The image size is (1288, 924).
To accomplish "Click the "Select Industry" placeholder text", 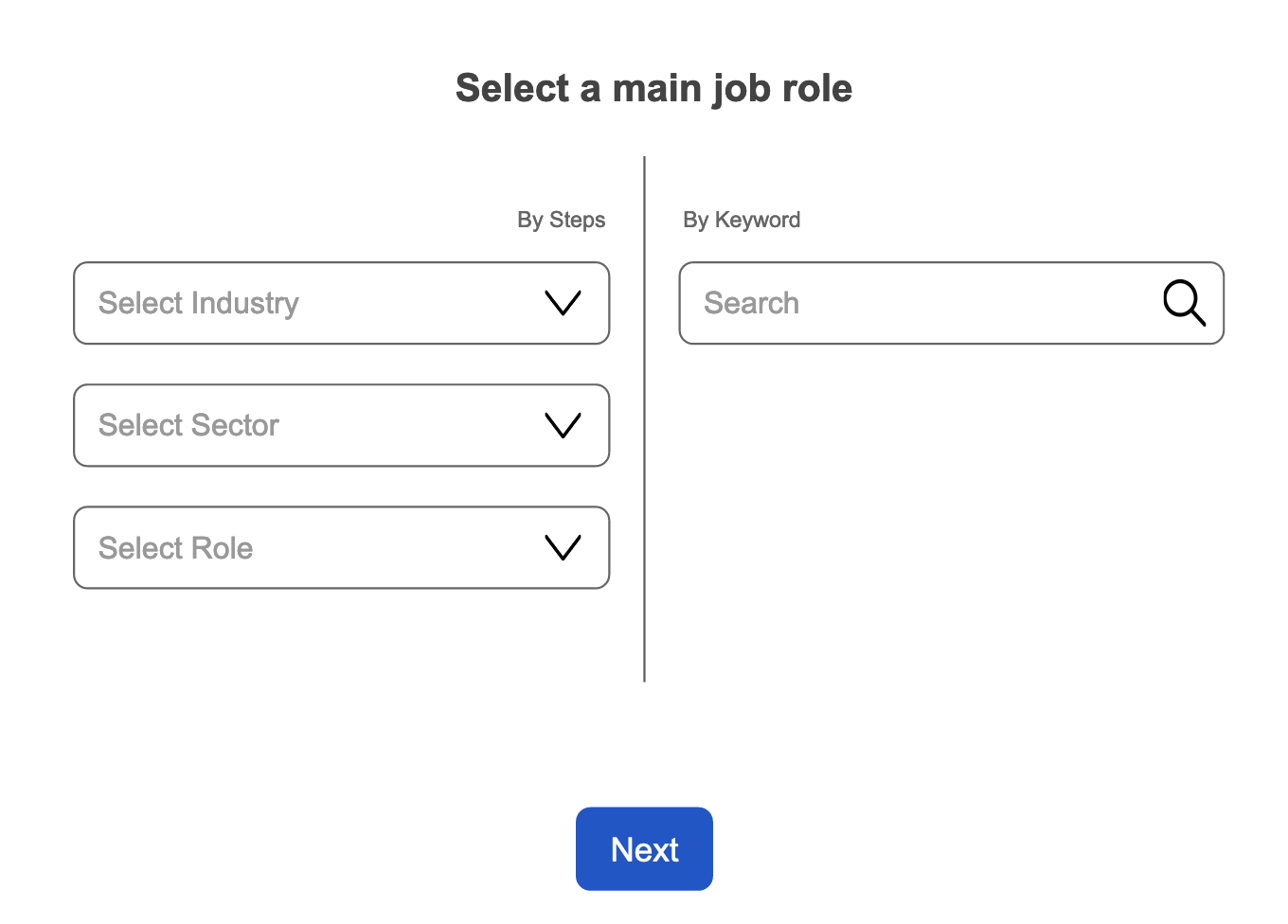I will pyautogui.click(x=199, y=303).
